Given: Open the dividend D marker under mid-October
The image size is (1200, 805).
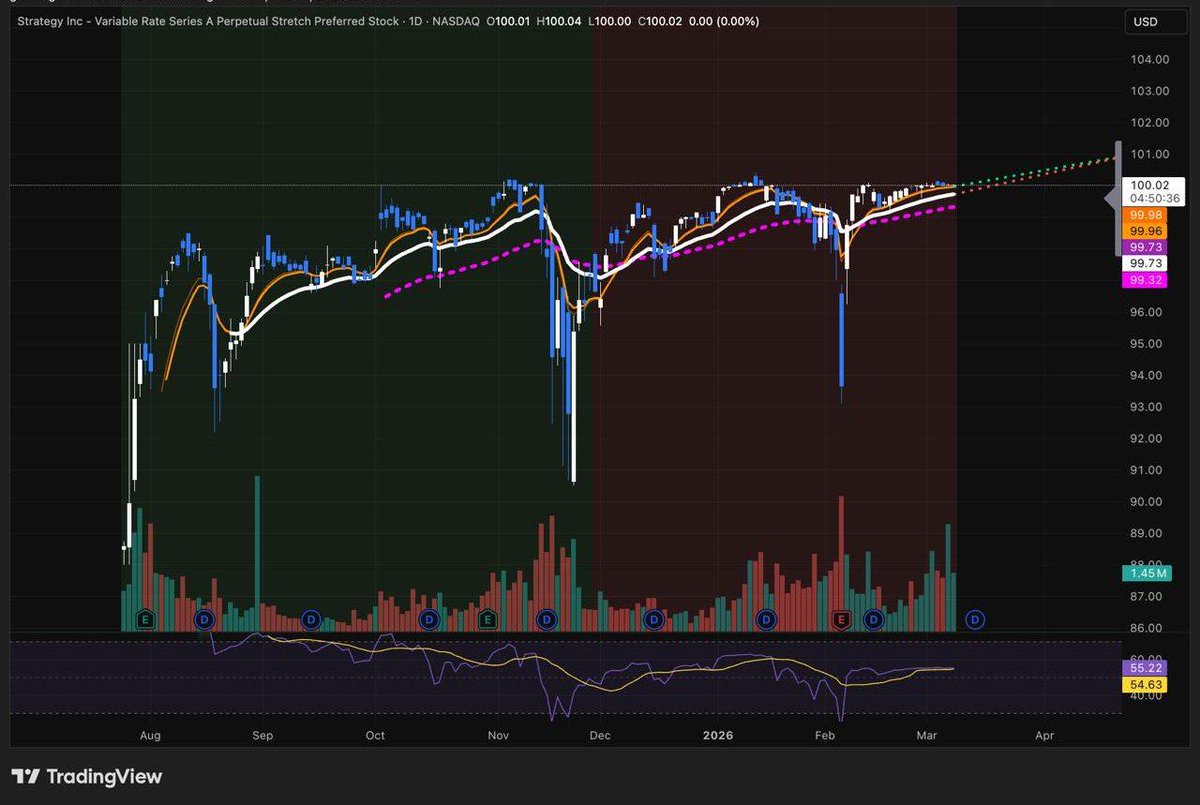Looking at the screenshot, I should tap(429, 620).
